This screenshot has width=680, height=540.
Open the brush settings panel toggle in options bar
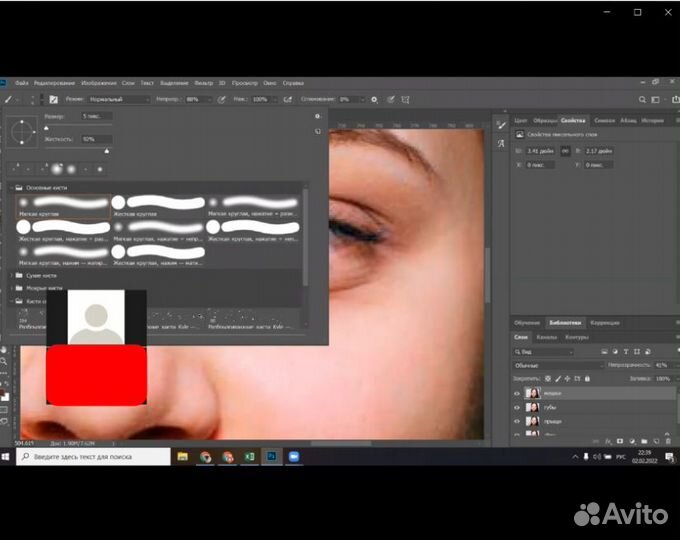53,100
